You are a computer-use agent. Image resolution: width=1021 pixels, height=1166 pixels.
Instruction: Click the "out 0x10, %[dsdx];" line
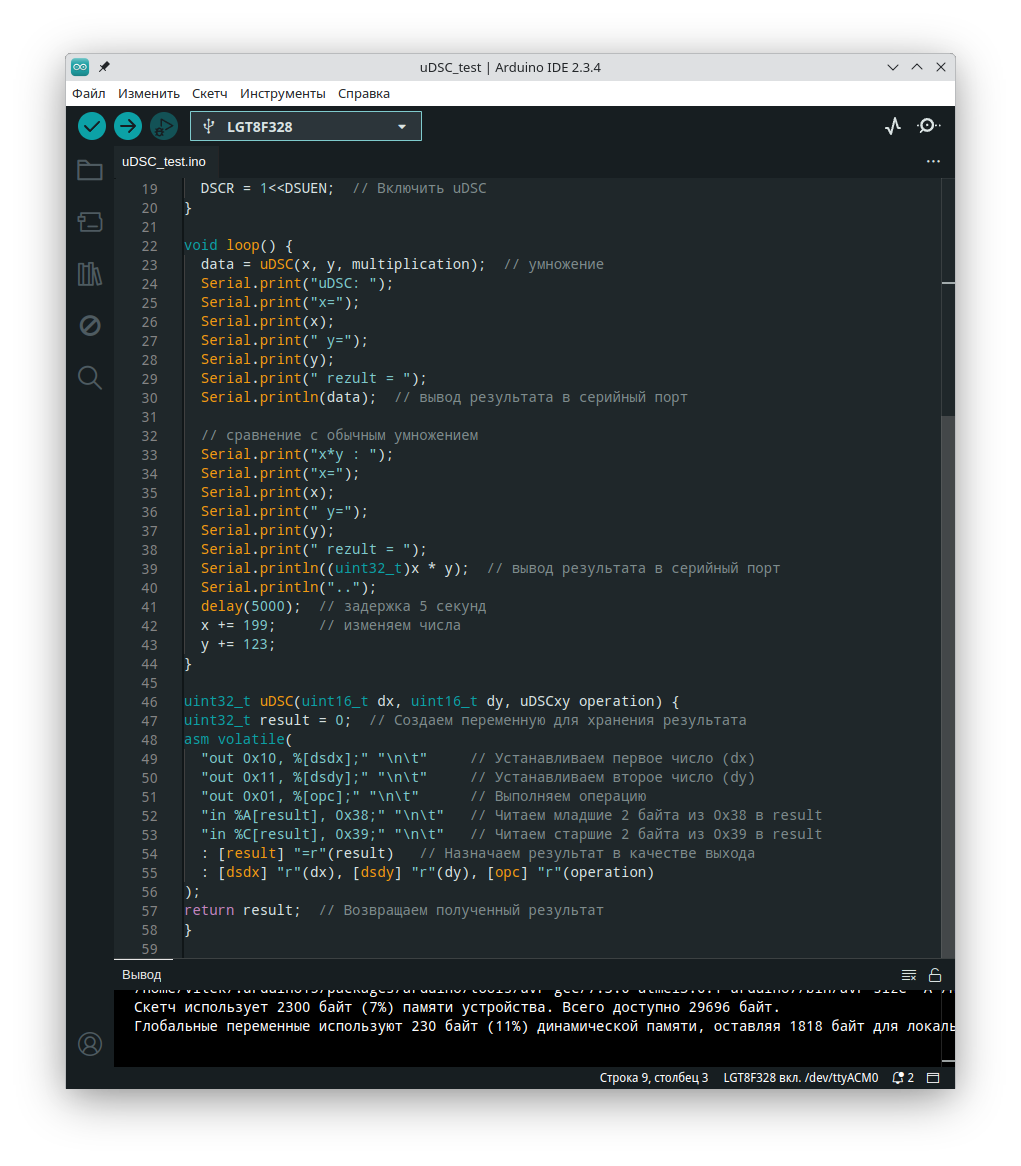coord(314,758)
